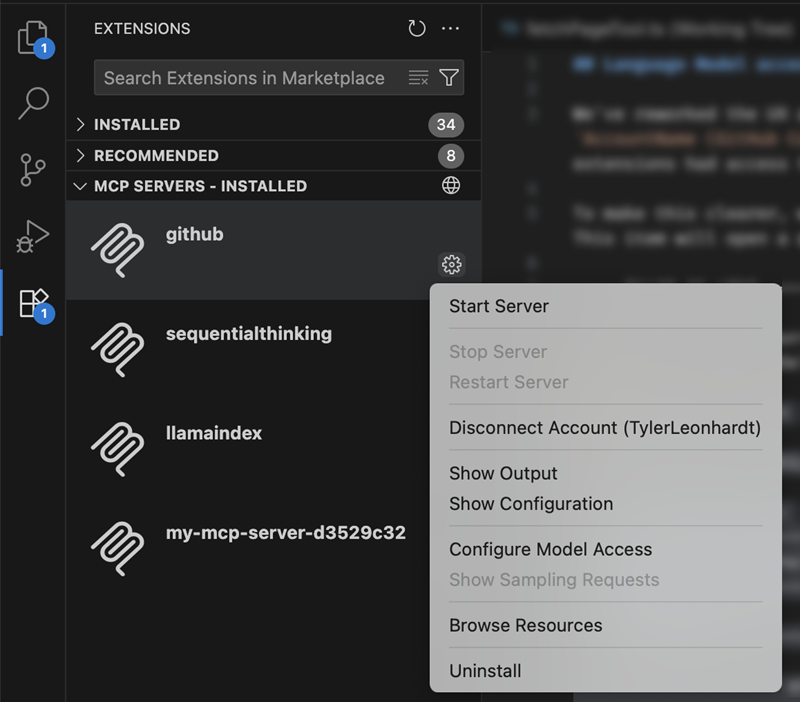800x702 pixels.
Task: Refresh the extensions list
Action: [x=417, y=29]
